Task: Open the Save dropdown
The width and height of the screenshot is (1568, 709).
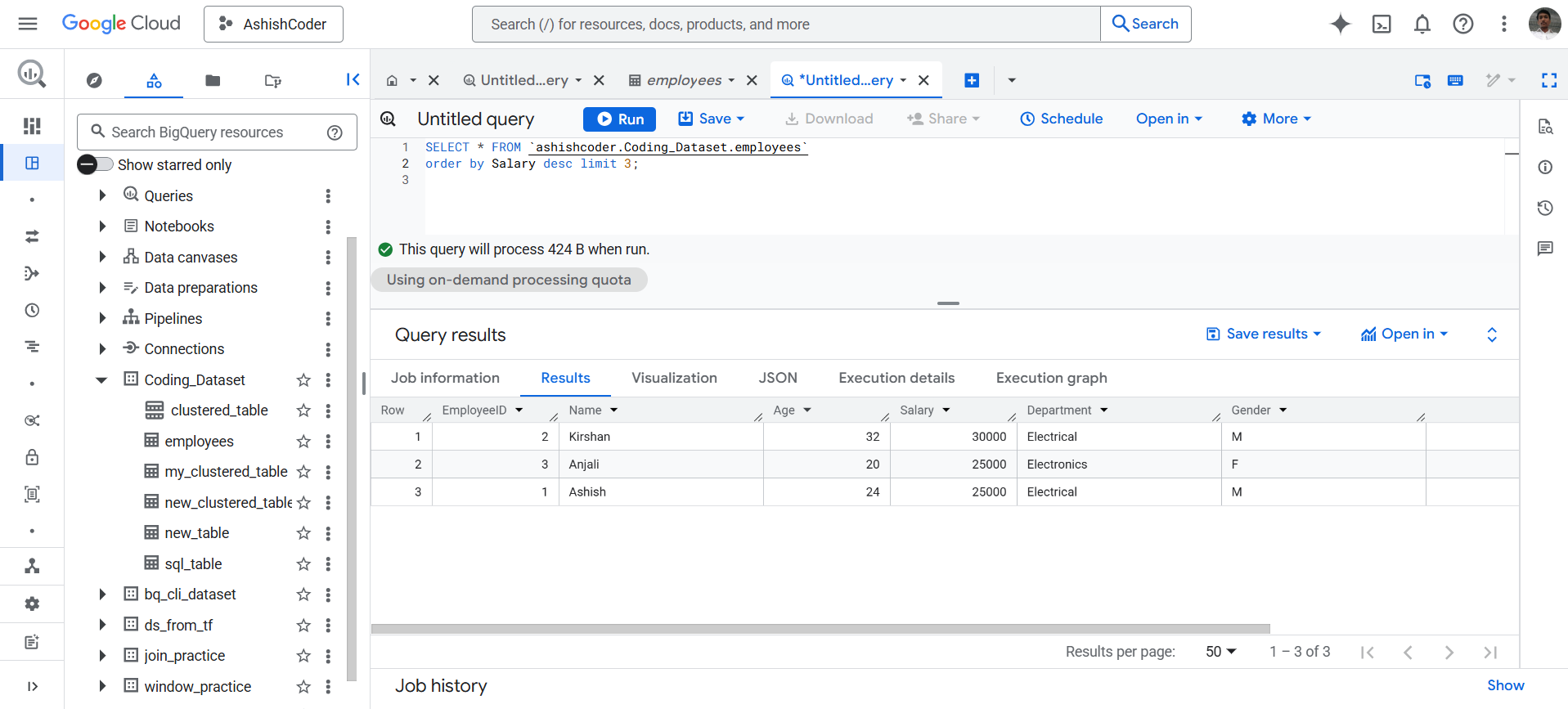Action: pyautogui.click(x=712, y=119)
